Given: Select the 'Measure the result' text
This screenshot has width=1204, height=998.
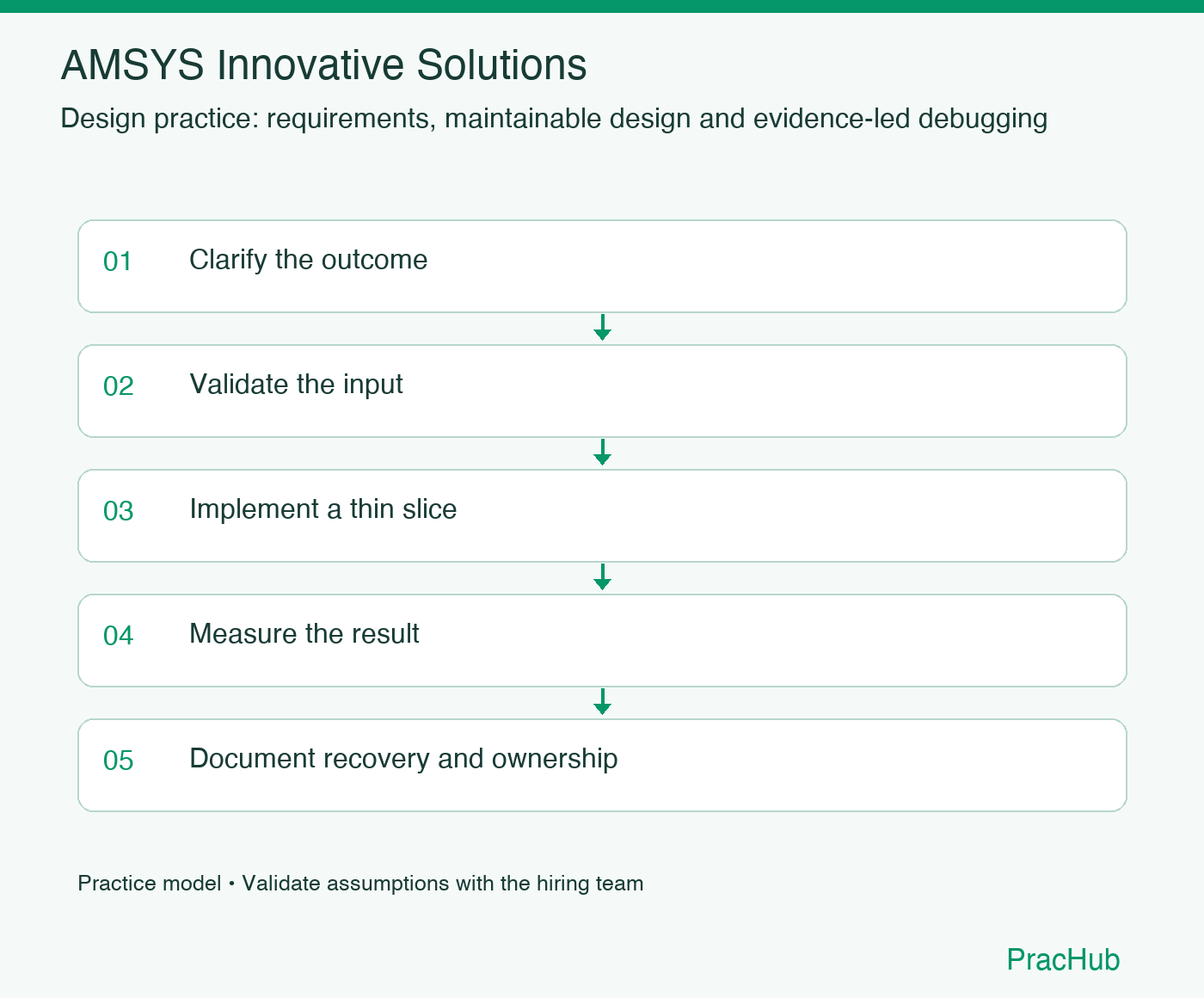Looking at the screenshot, I should click(304, 634).
